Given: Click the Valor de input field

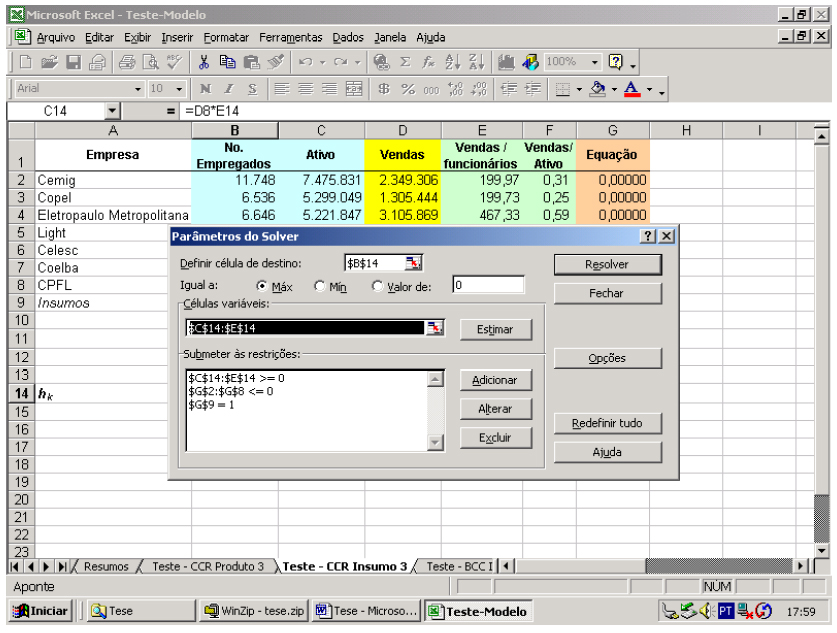Looking at the screenshot, I should point(487,286).
